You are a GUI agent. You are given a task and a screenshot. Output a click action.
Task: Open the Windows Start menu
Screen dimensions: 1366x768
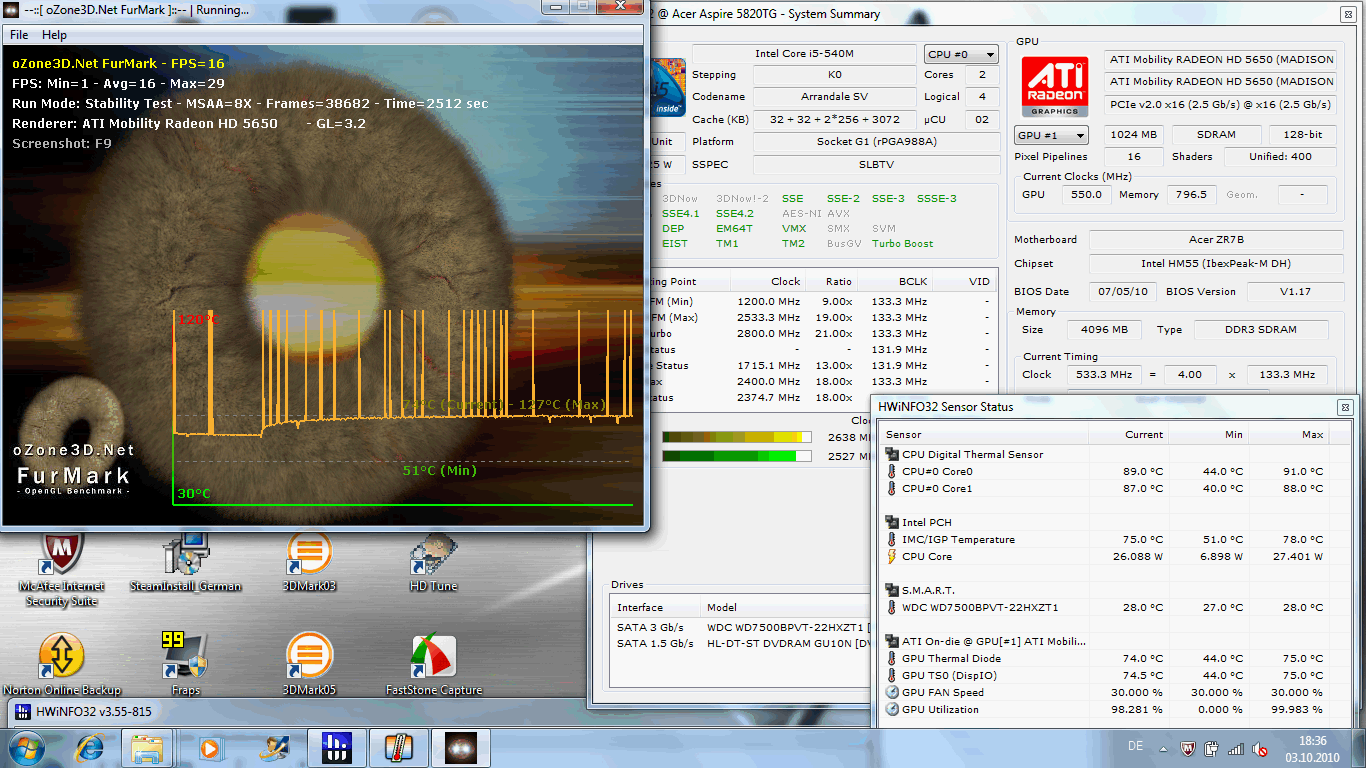pos(26,748)
